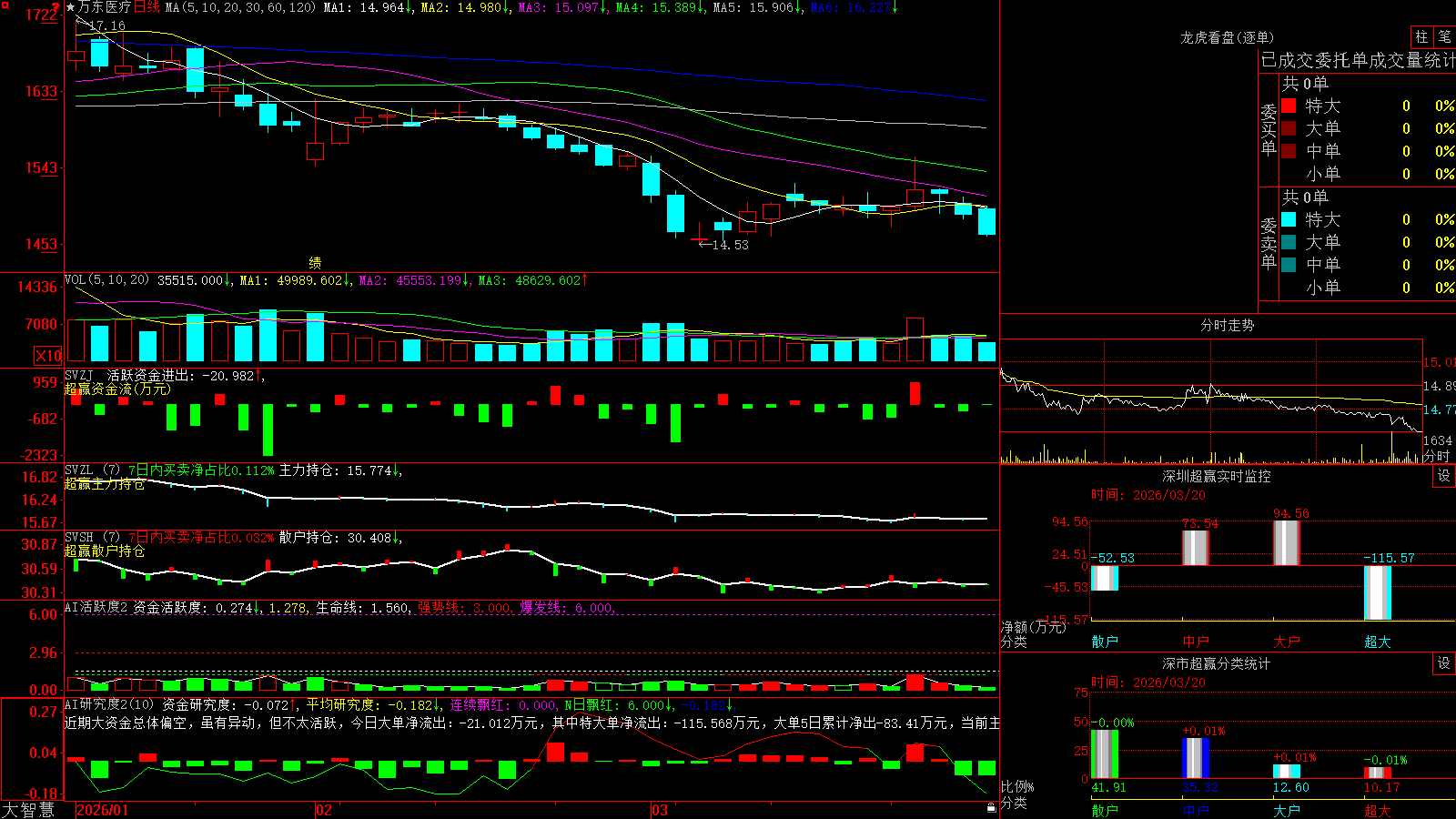Click the 大智慧 logo at bottom left

[28, 809]
